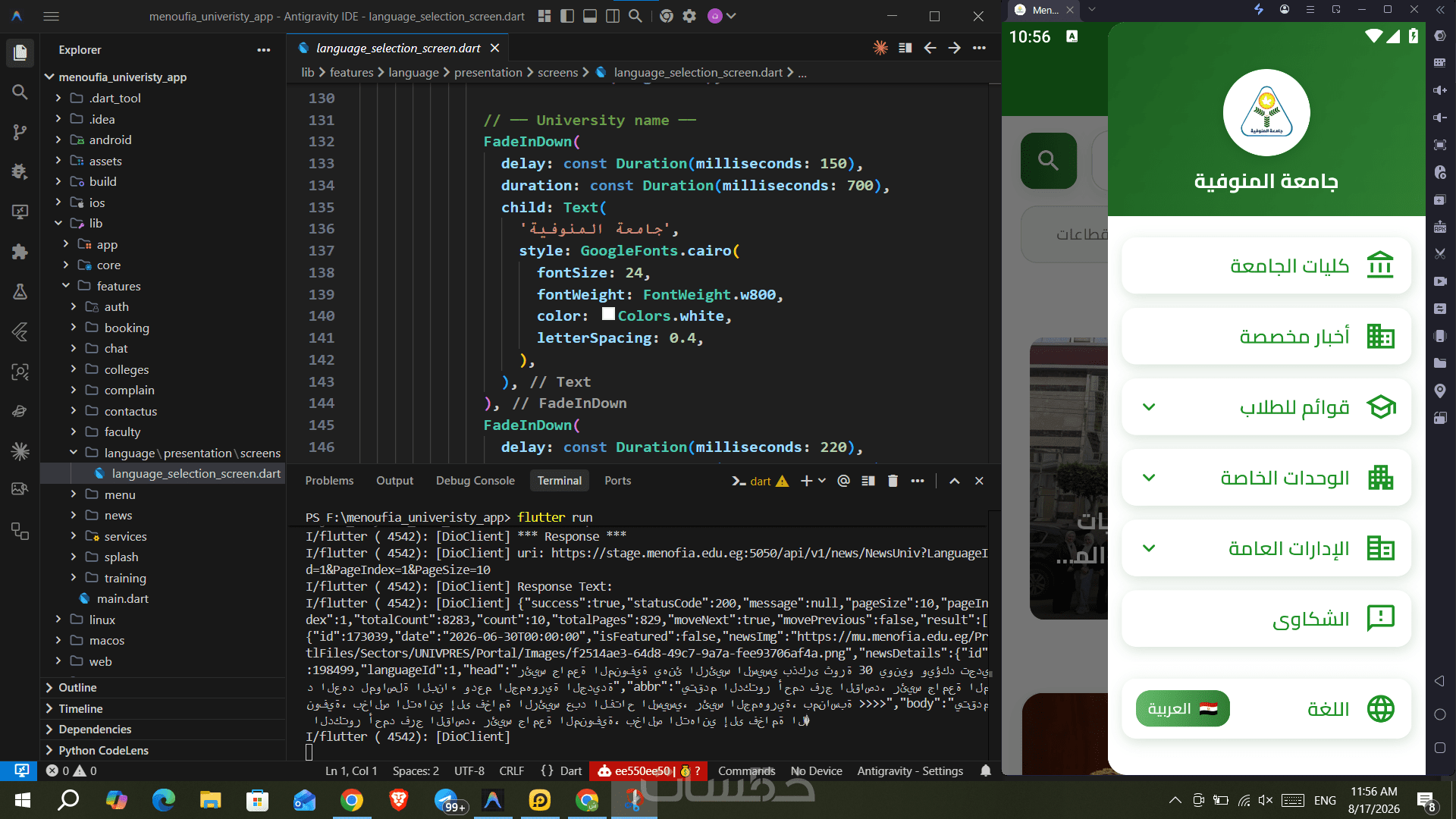Navigate forward with right arrow in editor
This screenshot has width=1456, height=819.
point(954,48)
